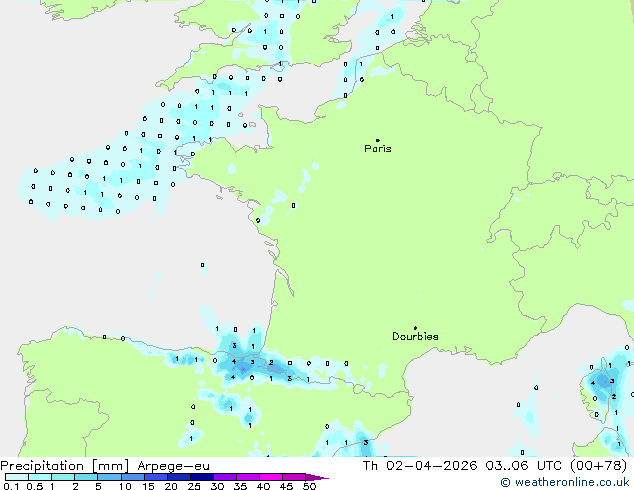Click the Dourbies location dot marker
This screenshot has height=490, width=634.
415,328
